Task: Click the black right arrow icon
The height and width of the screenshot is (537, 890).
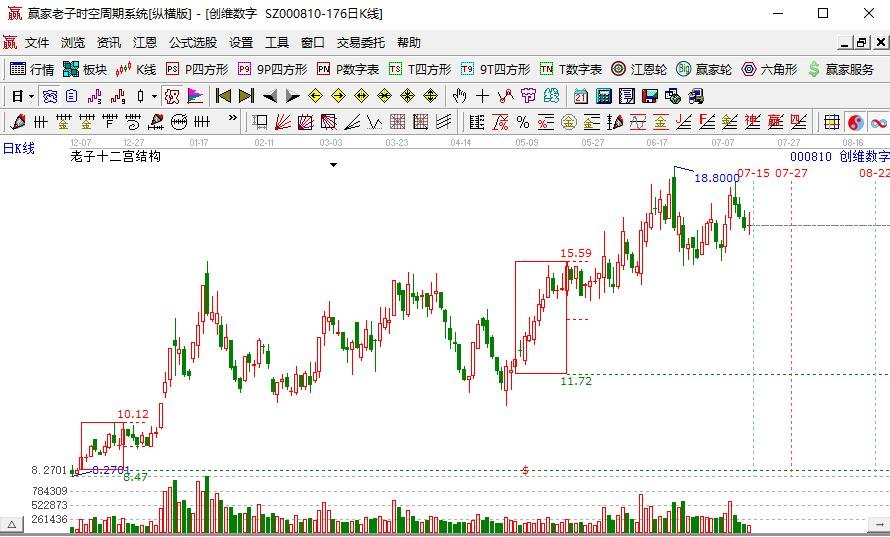Action: coord(292,97)
